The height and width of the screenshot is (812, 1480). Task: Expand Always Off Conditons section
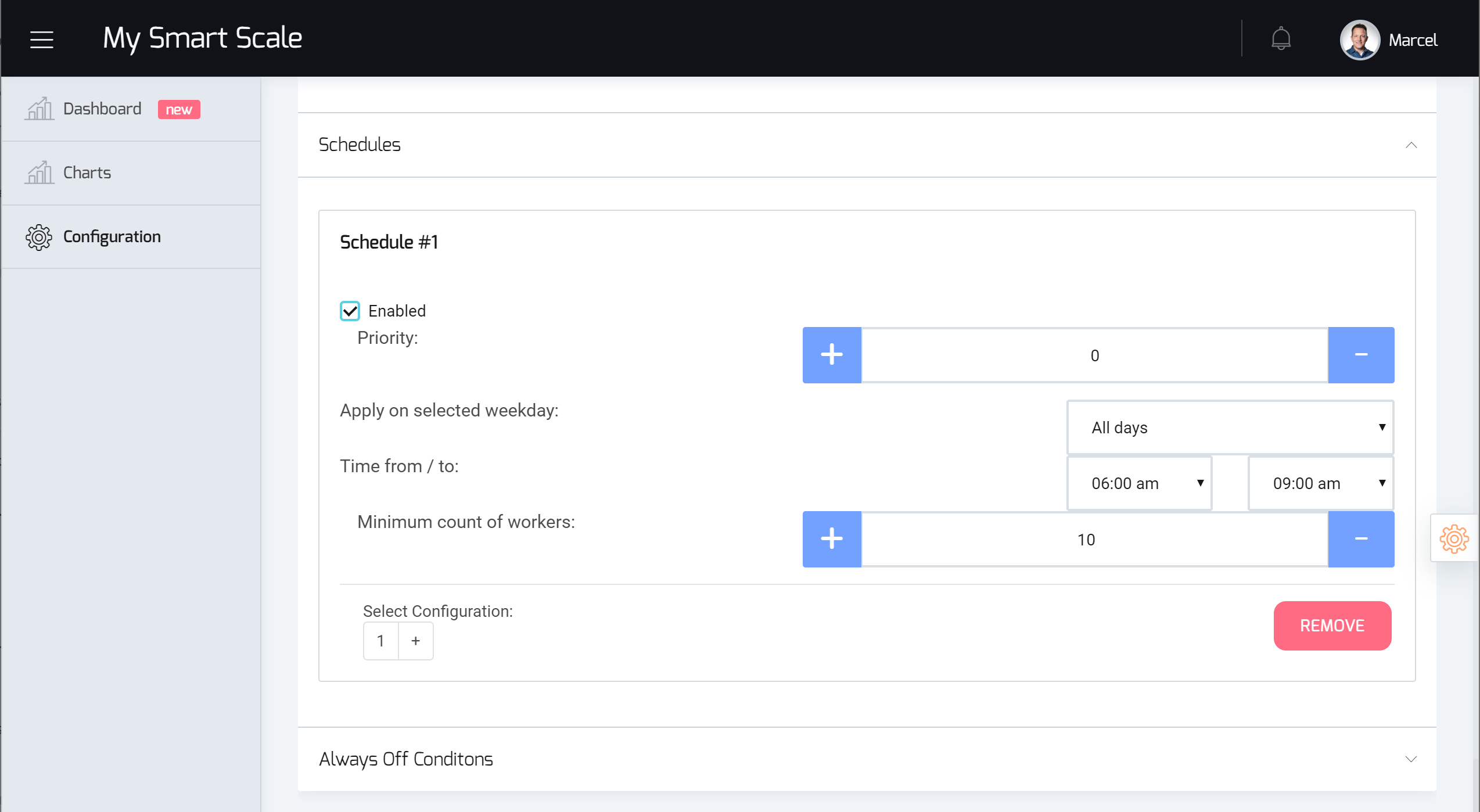point(1411,759)
